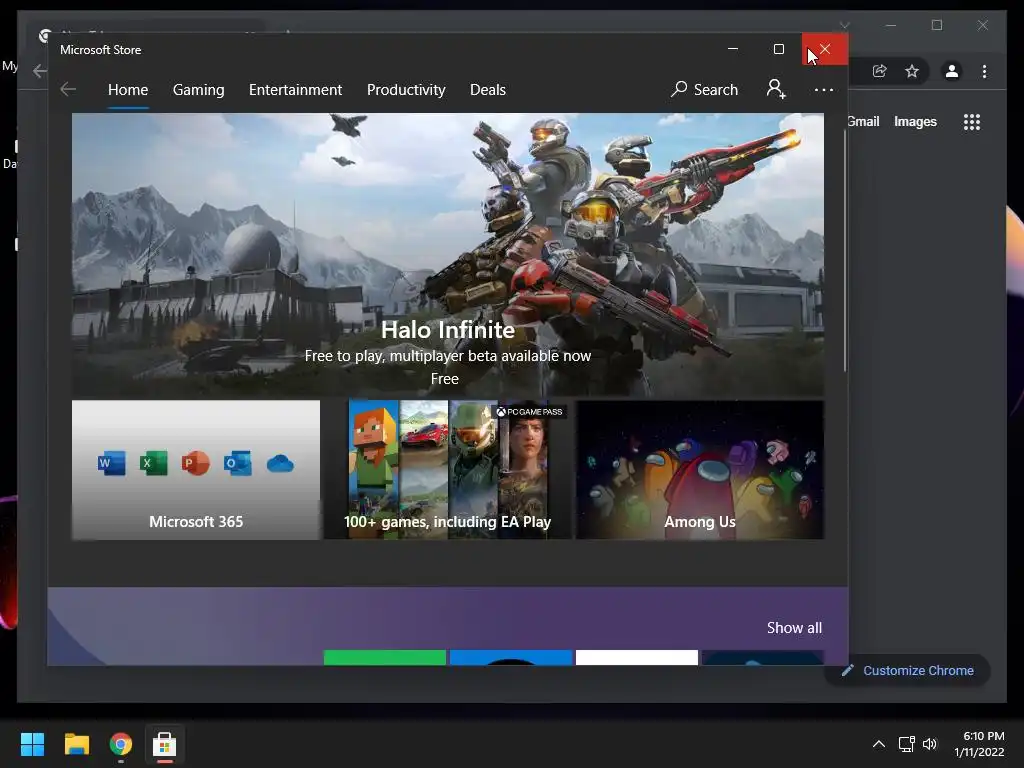Open the Entertainment tab
Screen dimensions: 1024x768
(295, 89)
